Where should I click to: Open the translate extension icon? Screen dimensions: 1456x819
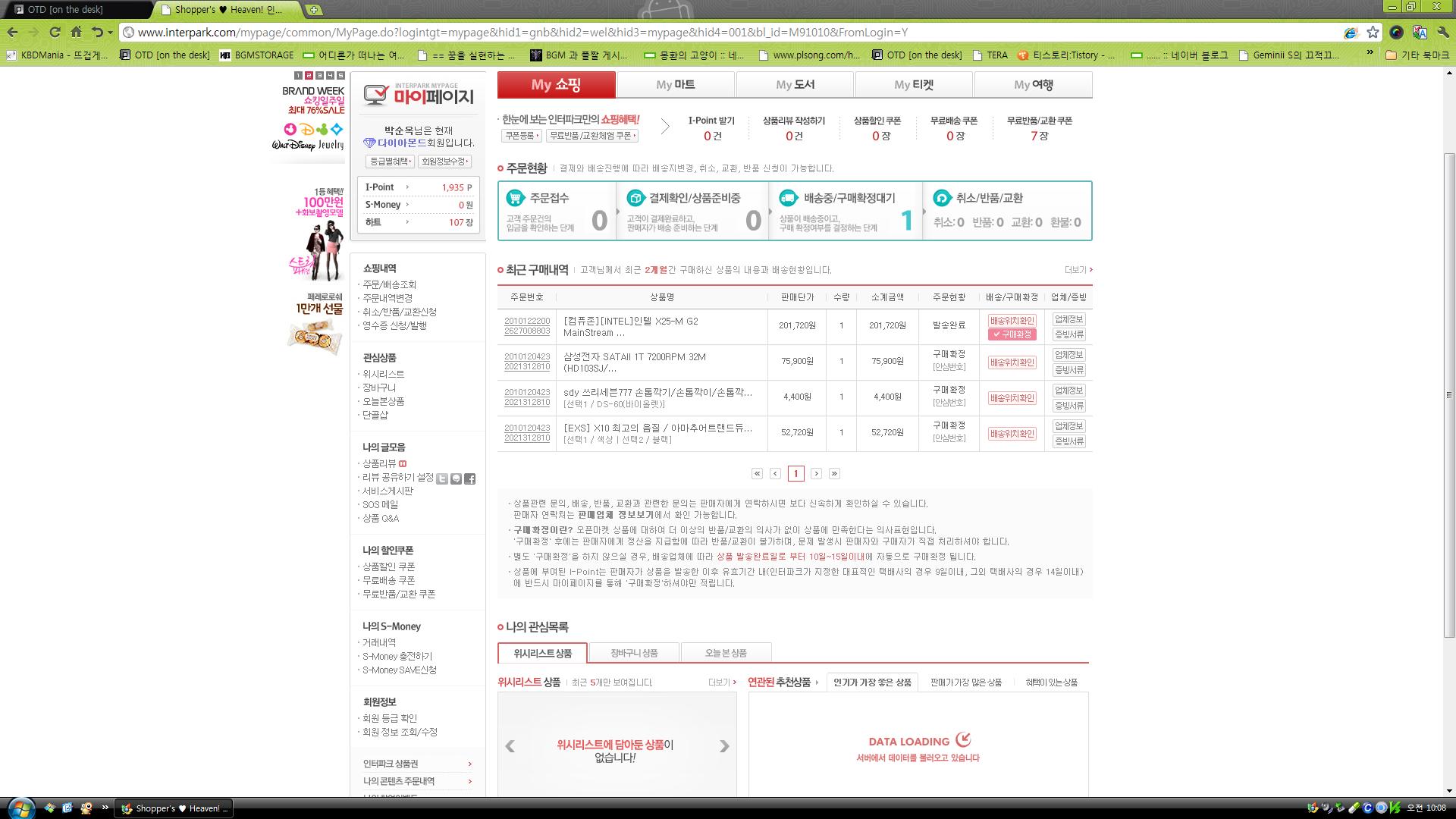click(1420, 32)
